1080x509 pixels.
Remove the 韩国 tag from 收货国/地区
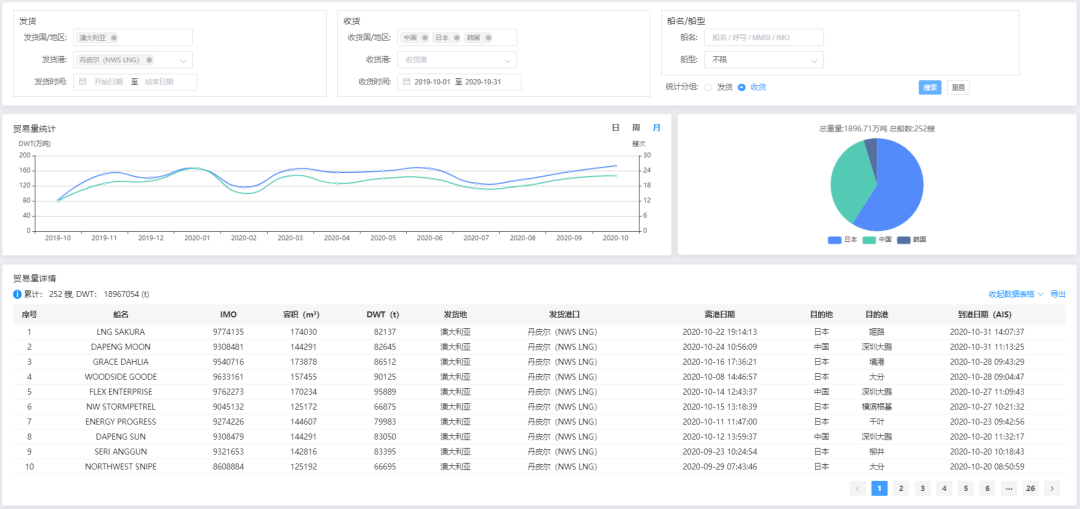click(489, 37)
